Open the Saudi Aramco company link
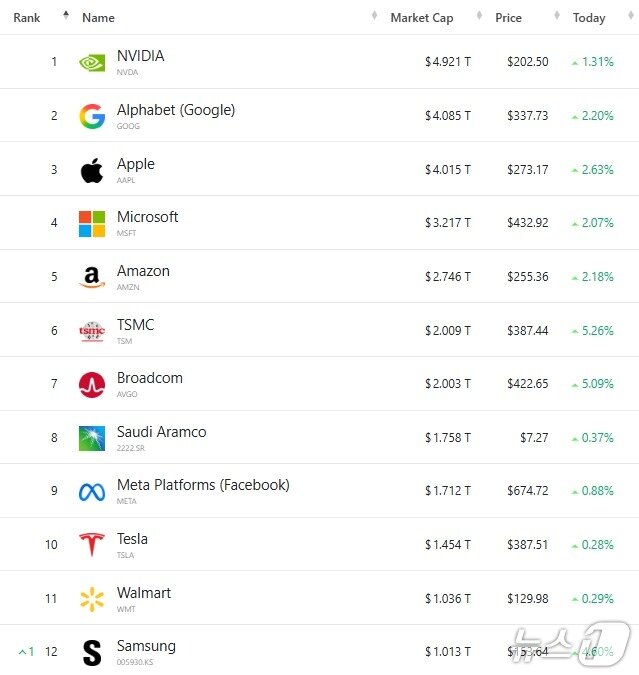639x675 pixels. click(161, 432)
